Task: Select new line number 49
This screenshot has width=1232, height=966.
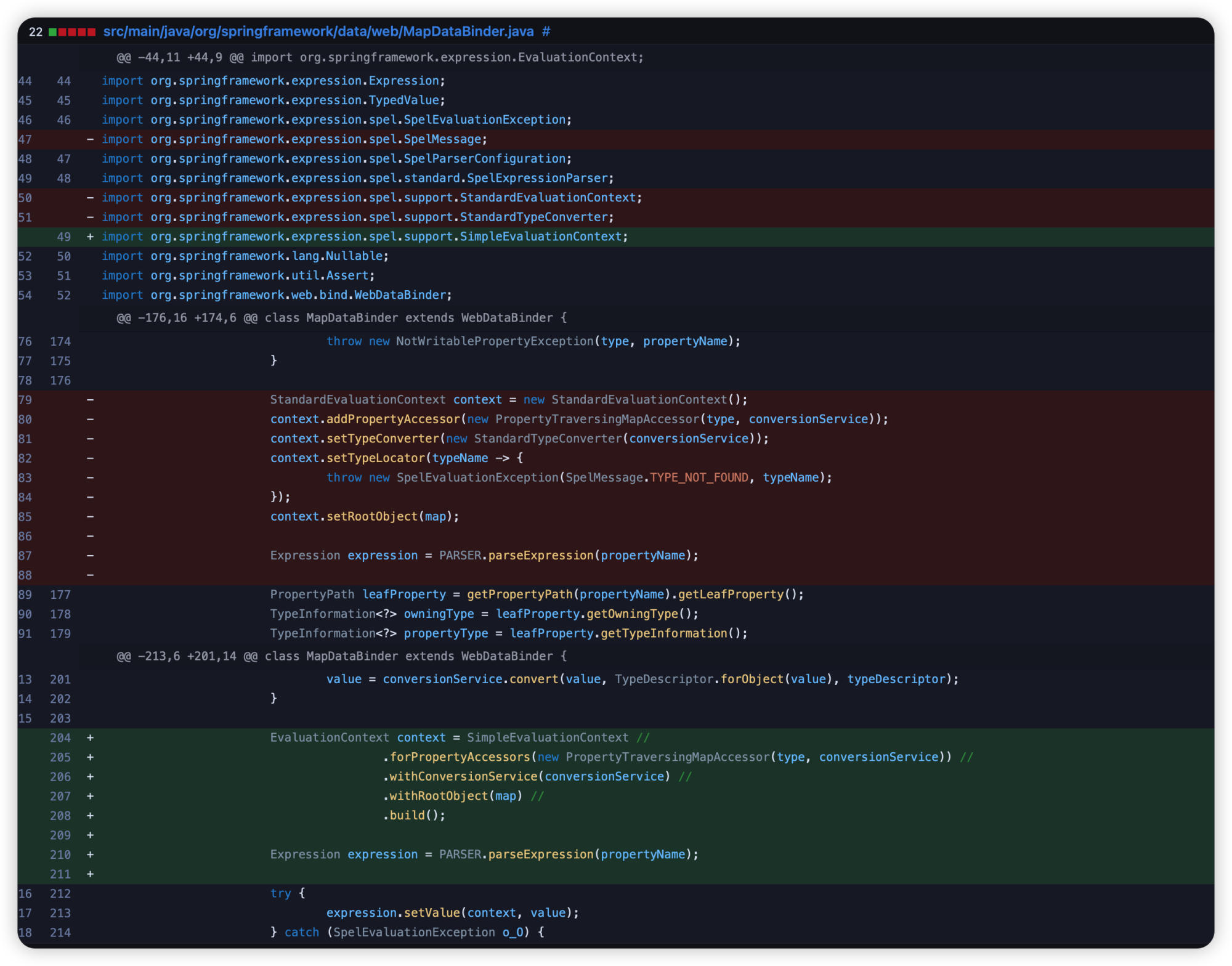Action: click(63, 237)
